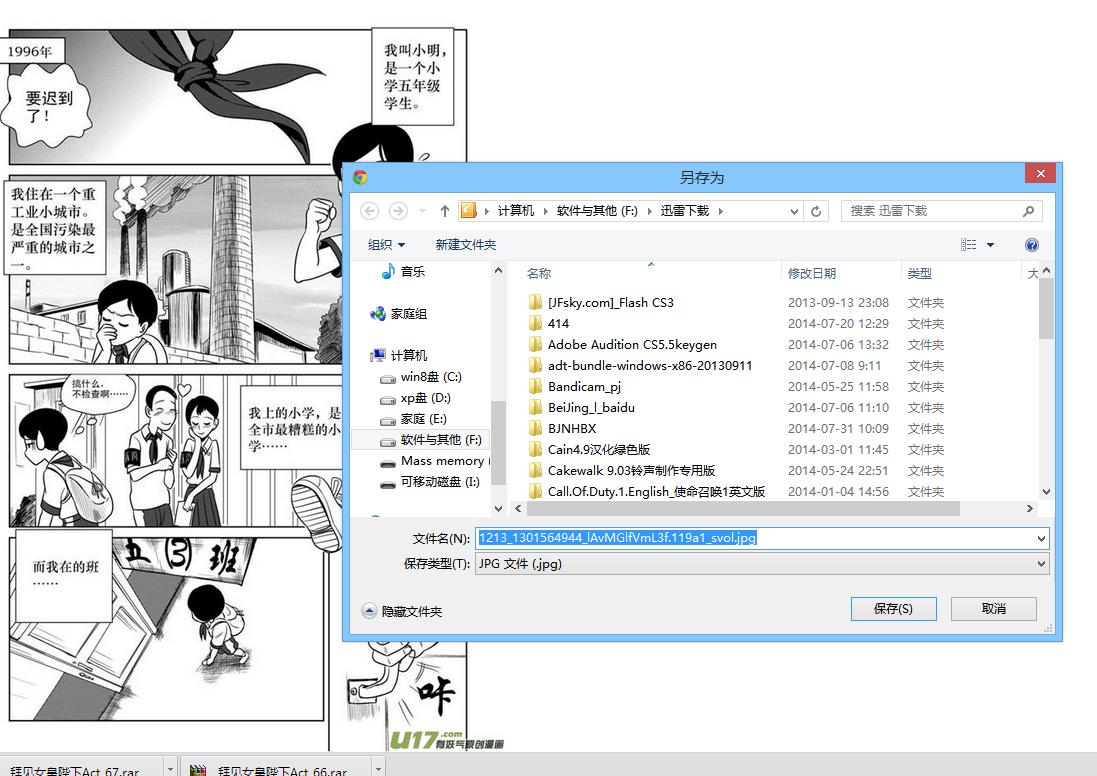Viewport: 1097px width, 776px height.
Task: Click 迅雷下载 in the address path
Action: click(x=684, y=211)
